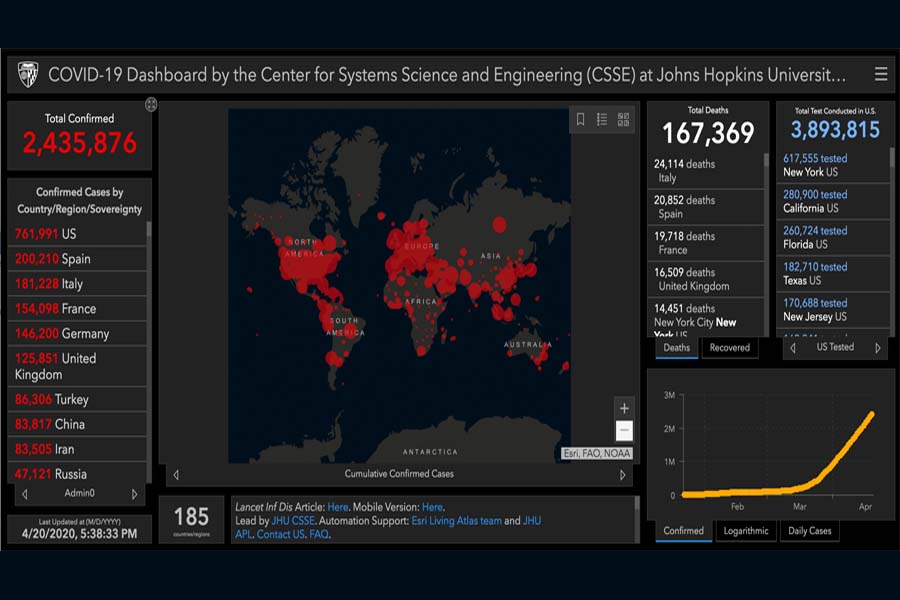The height and width of the screenshot is (600, 900).
Task: Select Germany in the country list
Action: click(x=77, y=334)
